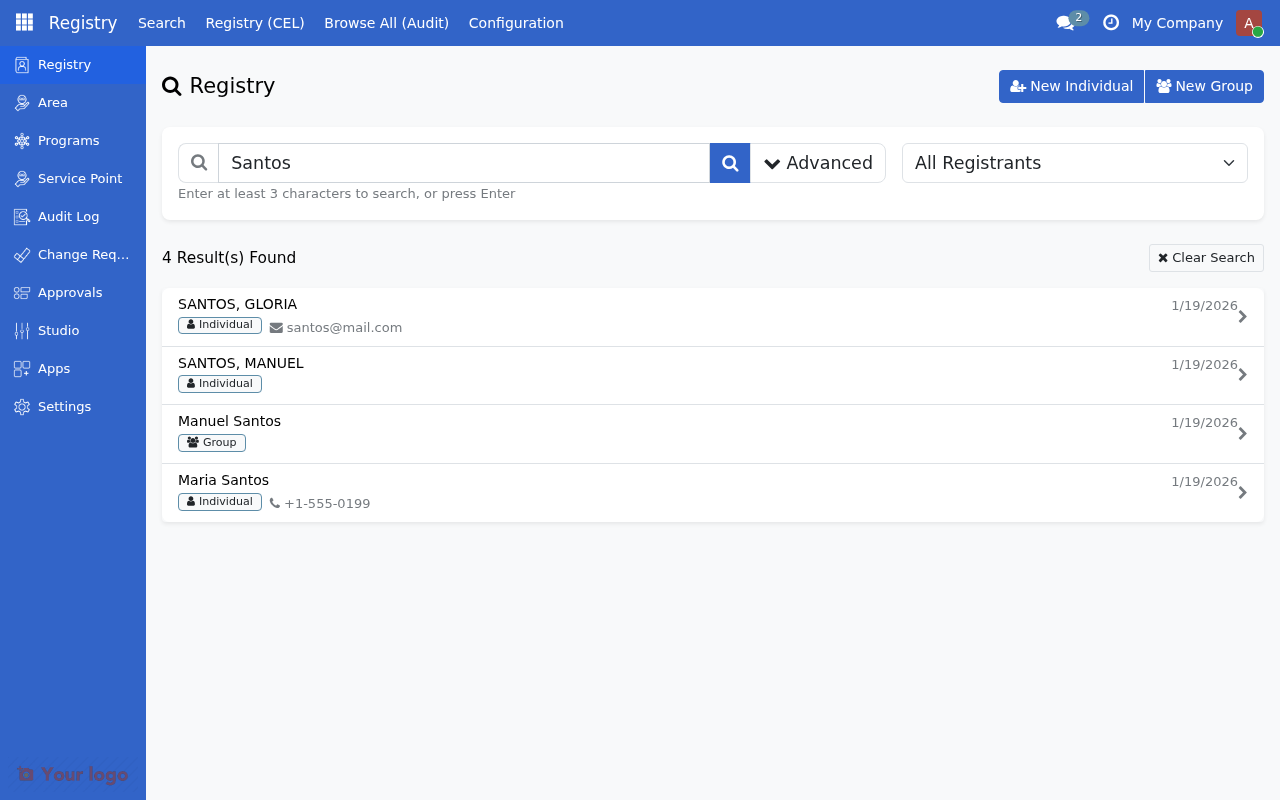The image size is (1280, 800).
Task: Select Approvals in the left sidebar
Action: pos(70,292)
